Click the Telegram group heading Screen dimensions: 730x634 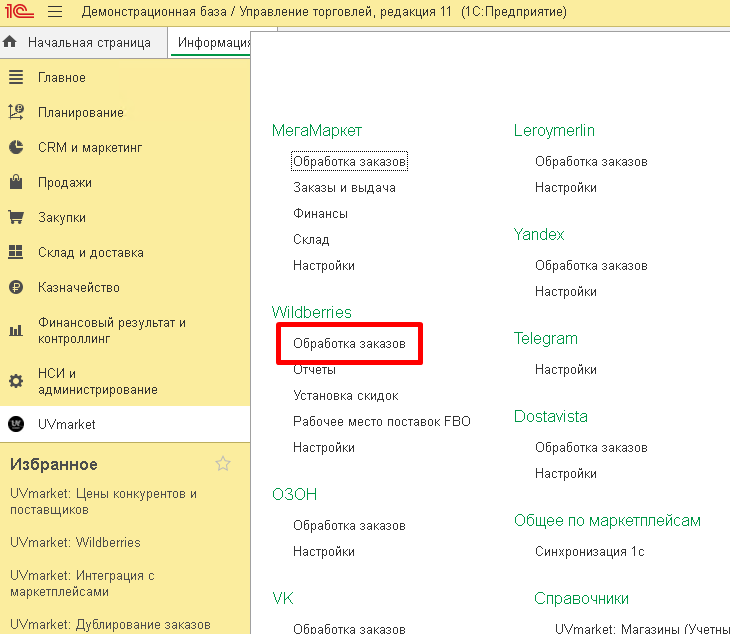point(546,338)
